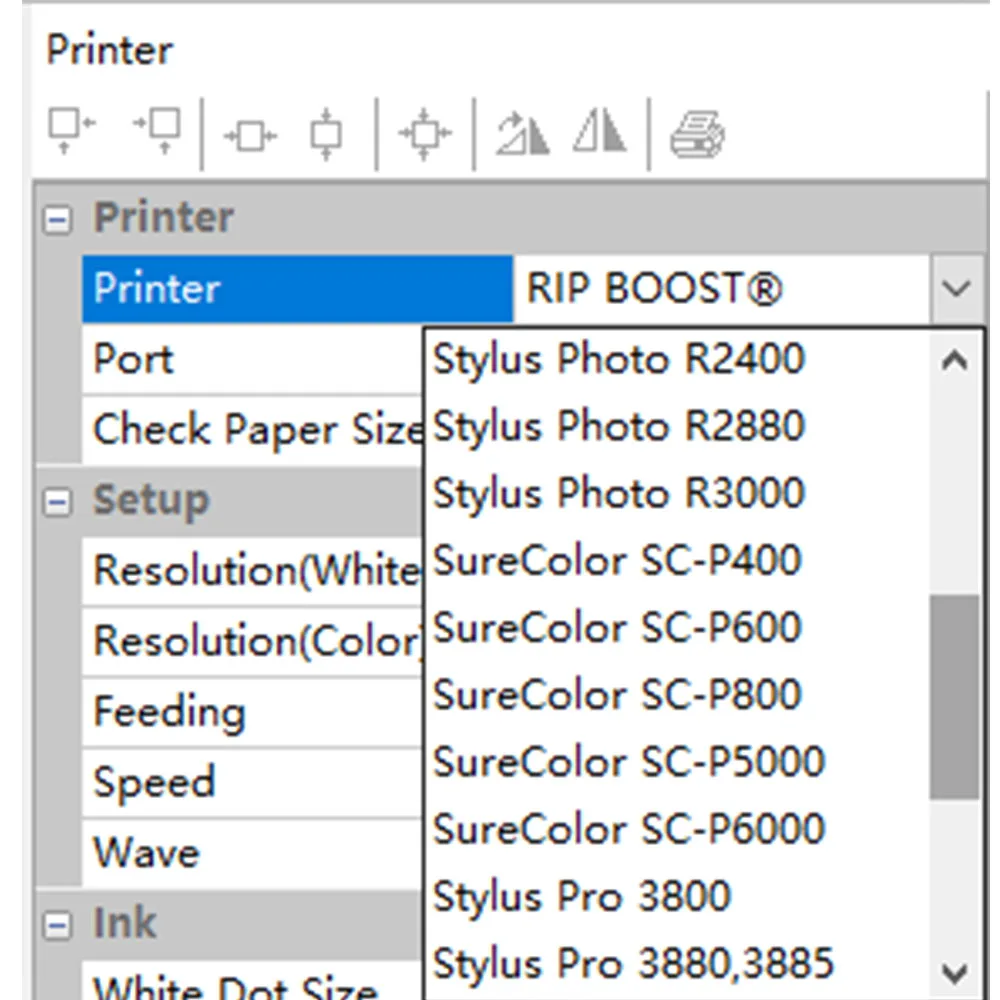Collapse the Ink section
Image resolution: width=1000 pixels, height=1000 pixels.
58,923
